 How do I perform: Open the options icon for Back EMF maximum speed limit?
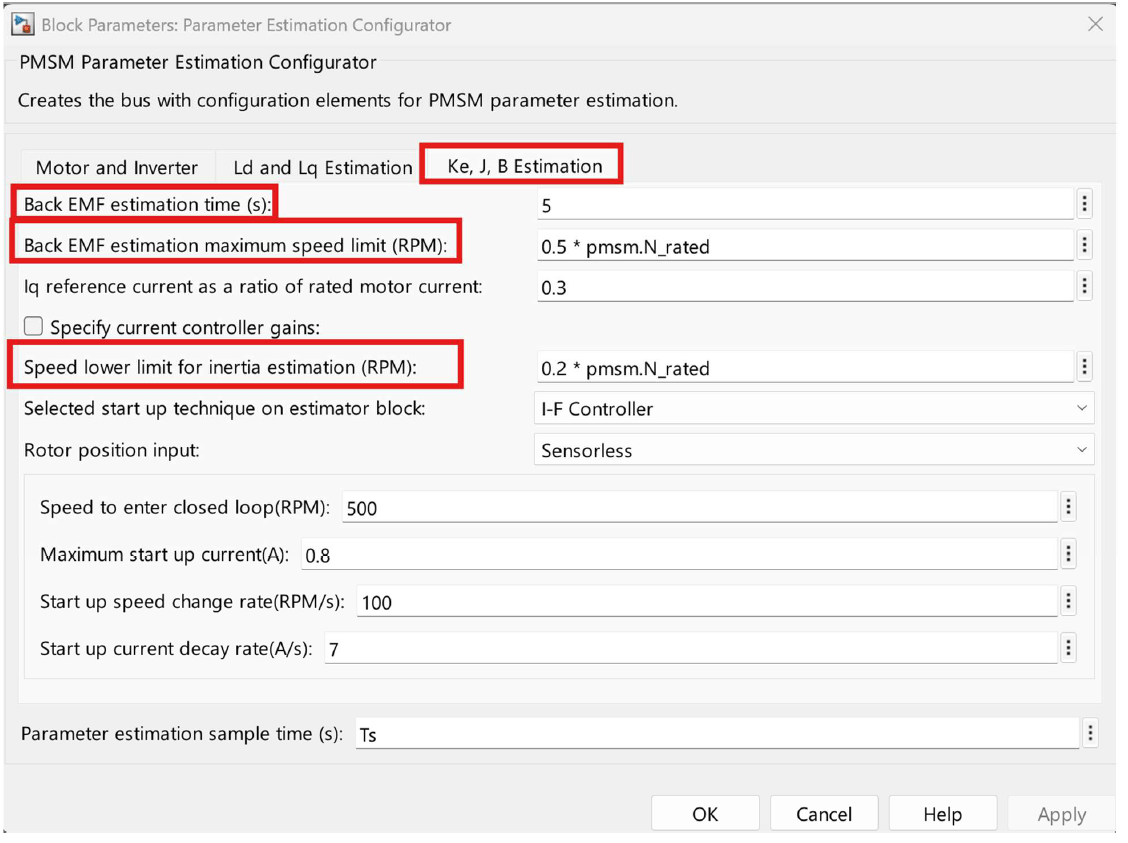(1084, 246)
